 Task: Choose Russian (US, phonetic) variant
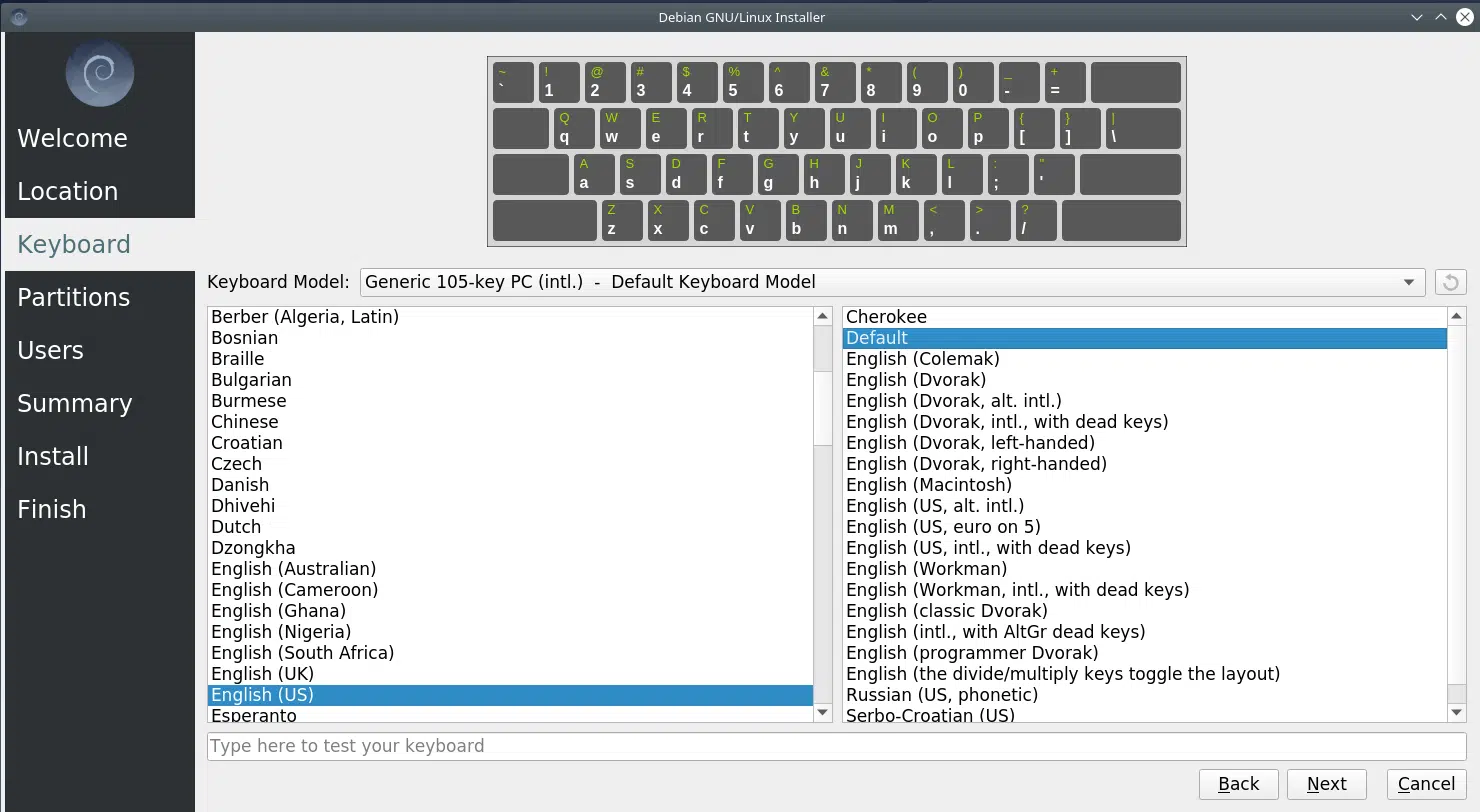pyautogui.click(x=1145, y=695)
